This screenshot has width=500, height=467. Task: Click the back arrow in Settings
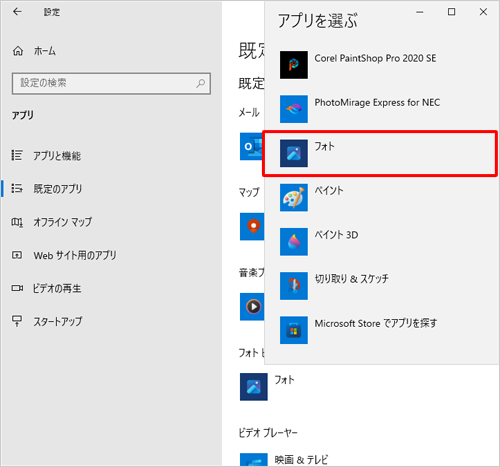click(x=17, y=12)
